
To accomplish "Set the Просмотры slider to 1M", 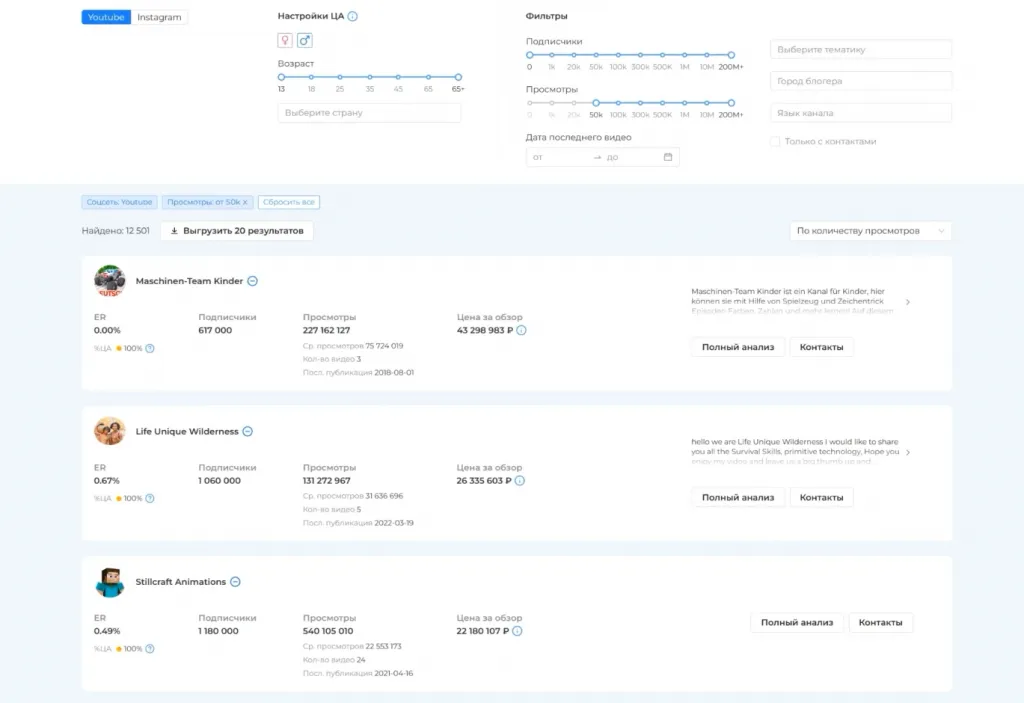I will coord(684,103).
